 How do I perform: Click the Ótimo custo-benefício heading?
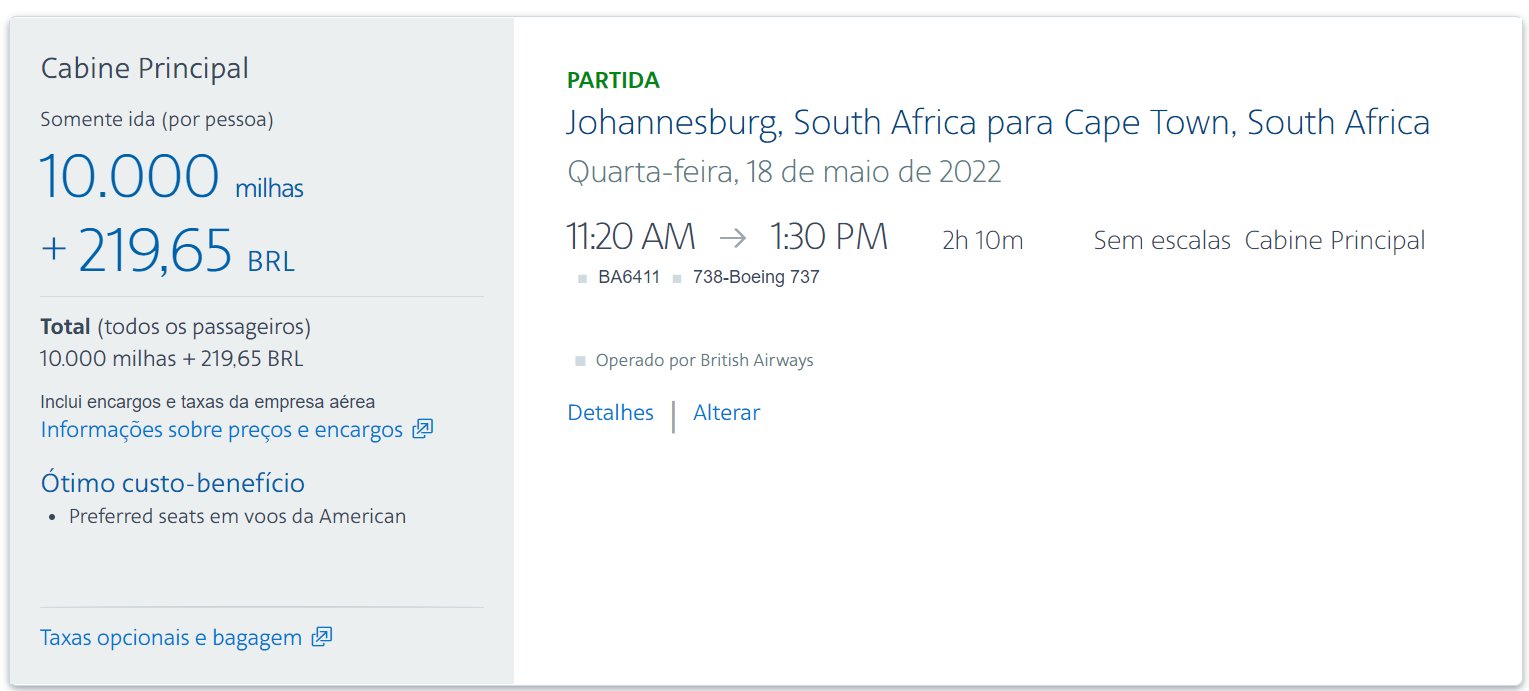[x=173, y=483]
